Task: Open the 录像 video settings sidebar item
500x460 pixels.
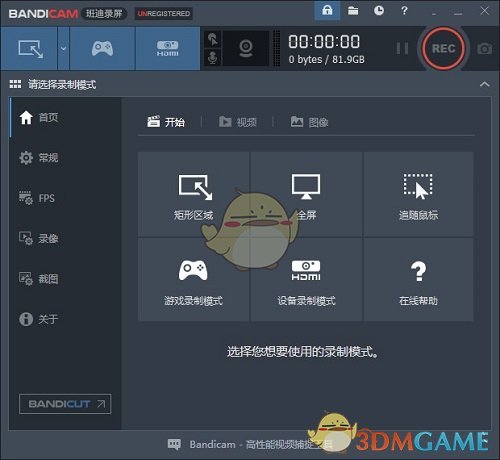Action: (x=66, y=238)
